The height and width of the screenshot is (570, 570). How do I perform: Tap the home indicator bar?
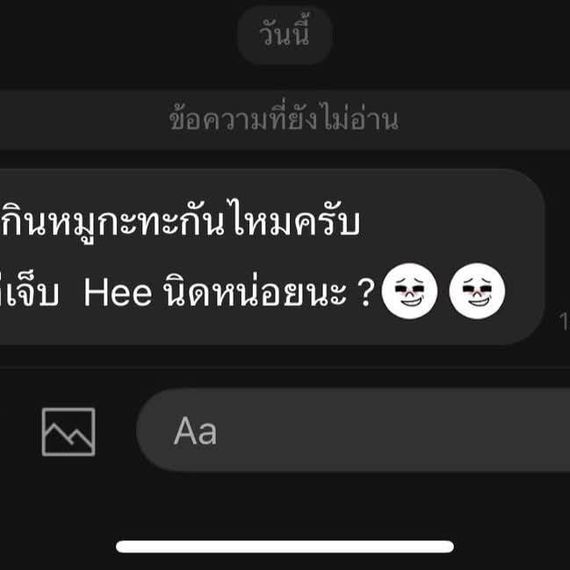point(285,546)
